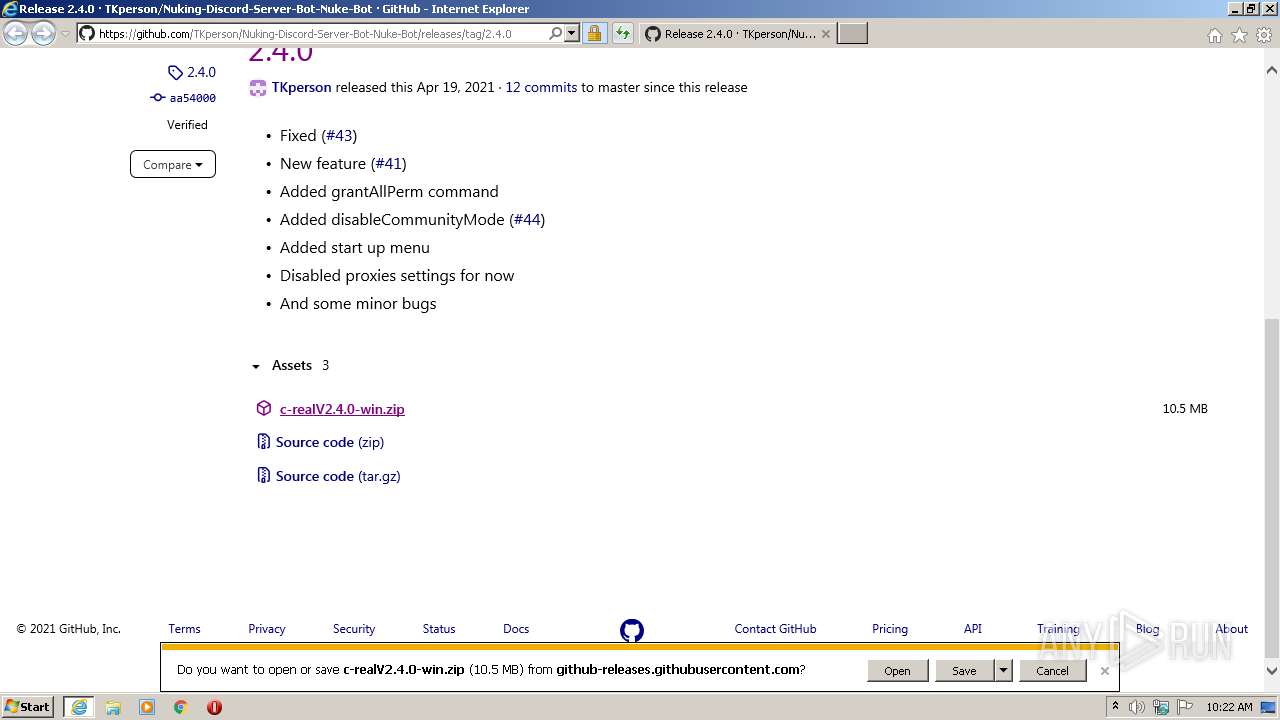Open the API footer link

973,629
